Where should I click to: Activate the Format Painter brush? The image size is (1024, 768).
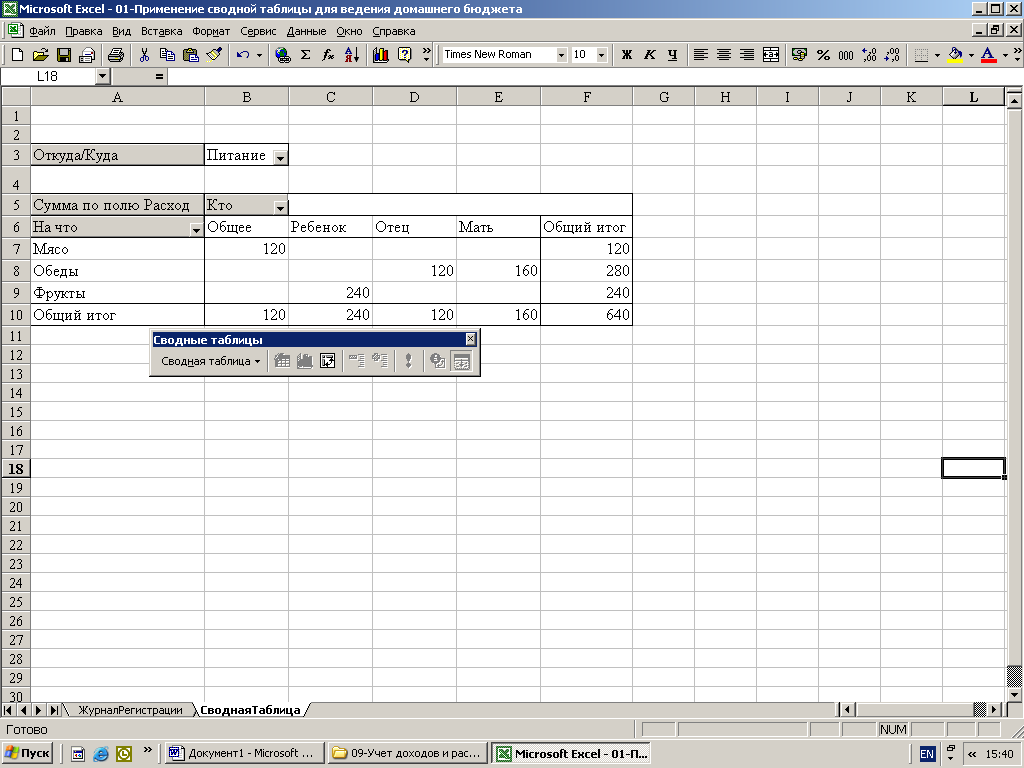click(214, 55)
